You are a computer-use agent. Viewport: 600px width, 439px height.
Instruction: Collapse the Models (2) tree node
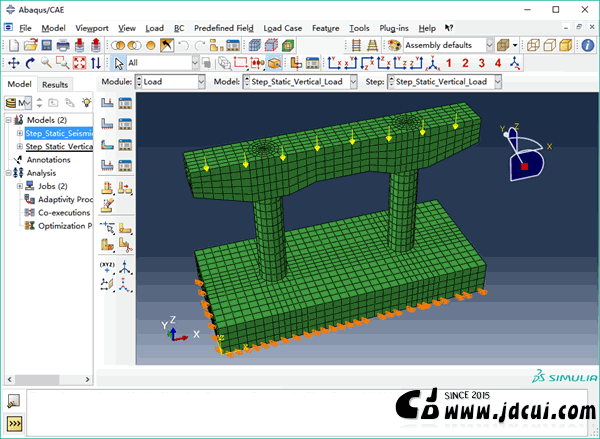tap(8, 120)
